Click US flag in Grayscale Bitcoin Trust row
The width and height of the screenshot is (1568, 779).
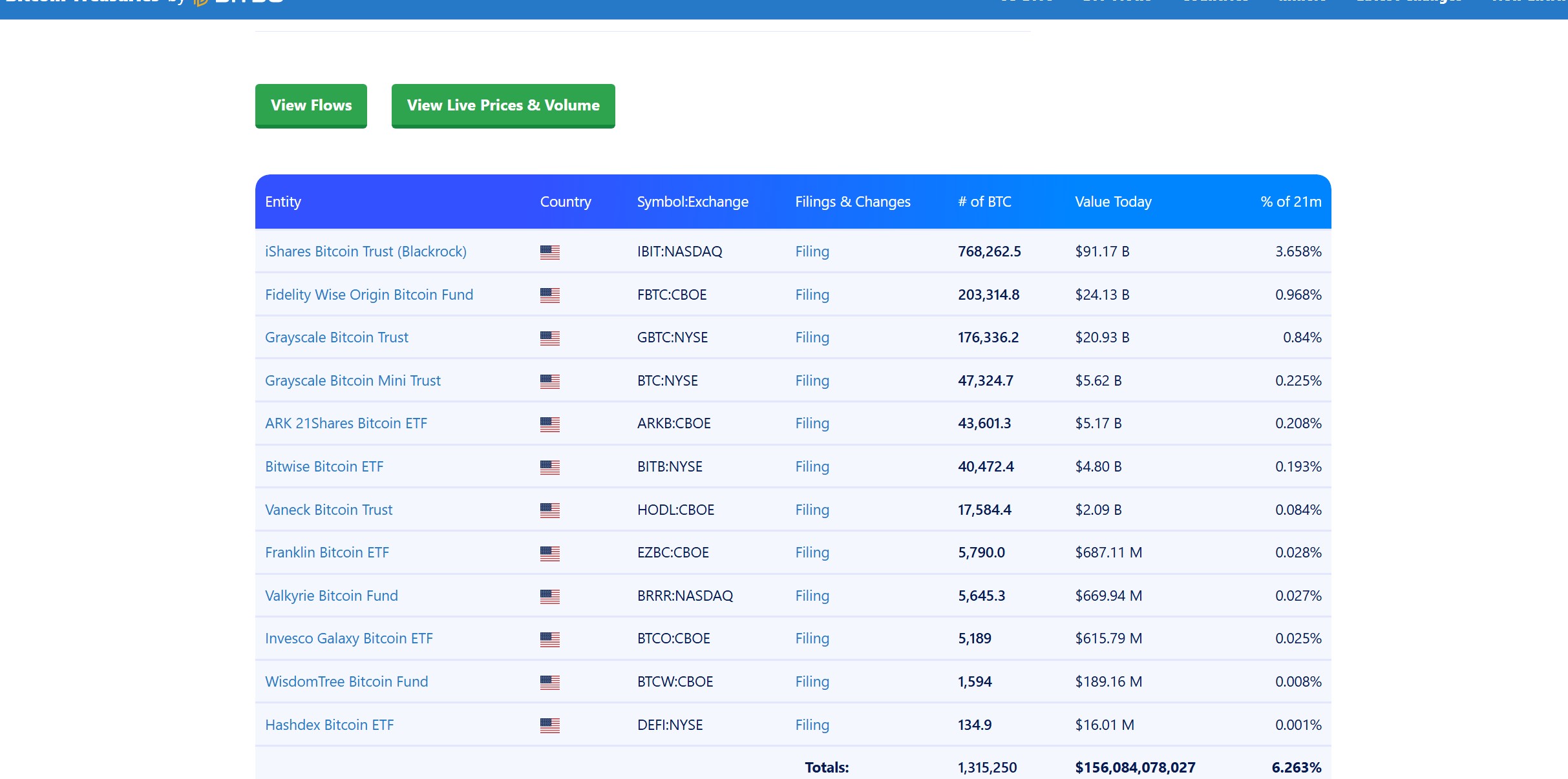(549, 338)
